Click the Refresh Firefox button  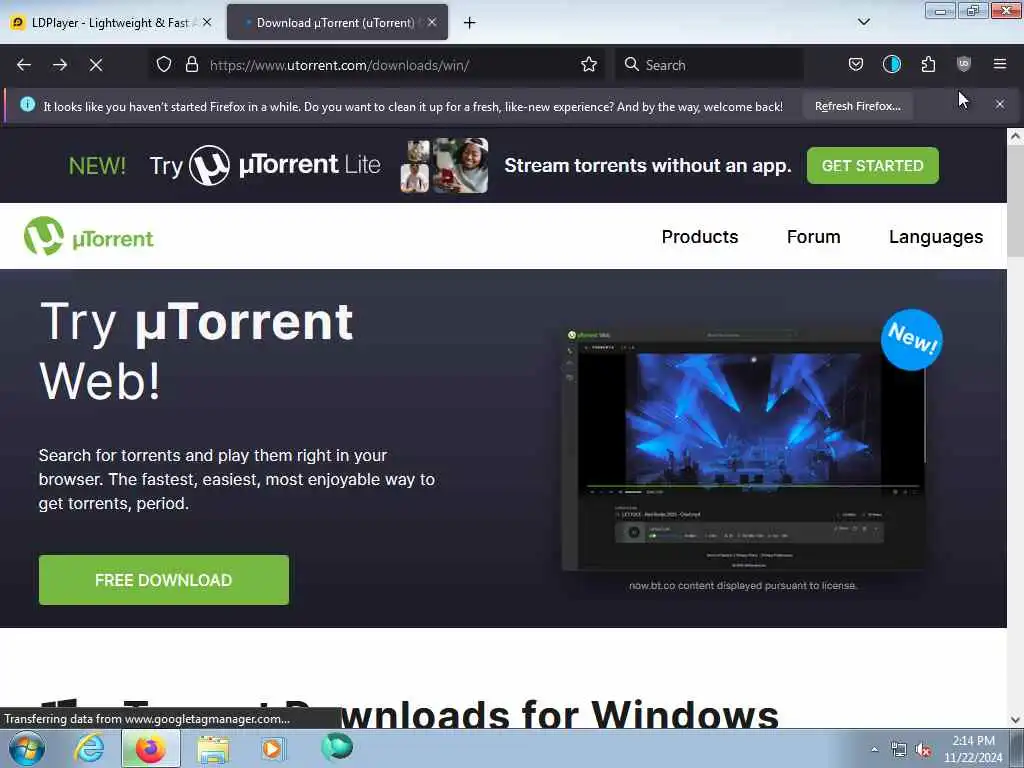point(857,106)
